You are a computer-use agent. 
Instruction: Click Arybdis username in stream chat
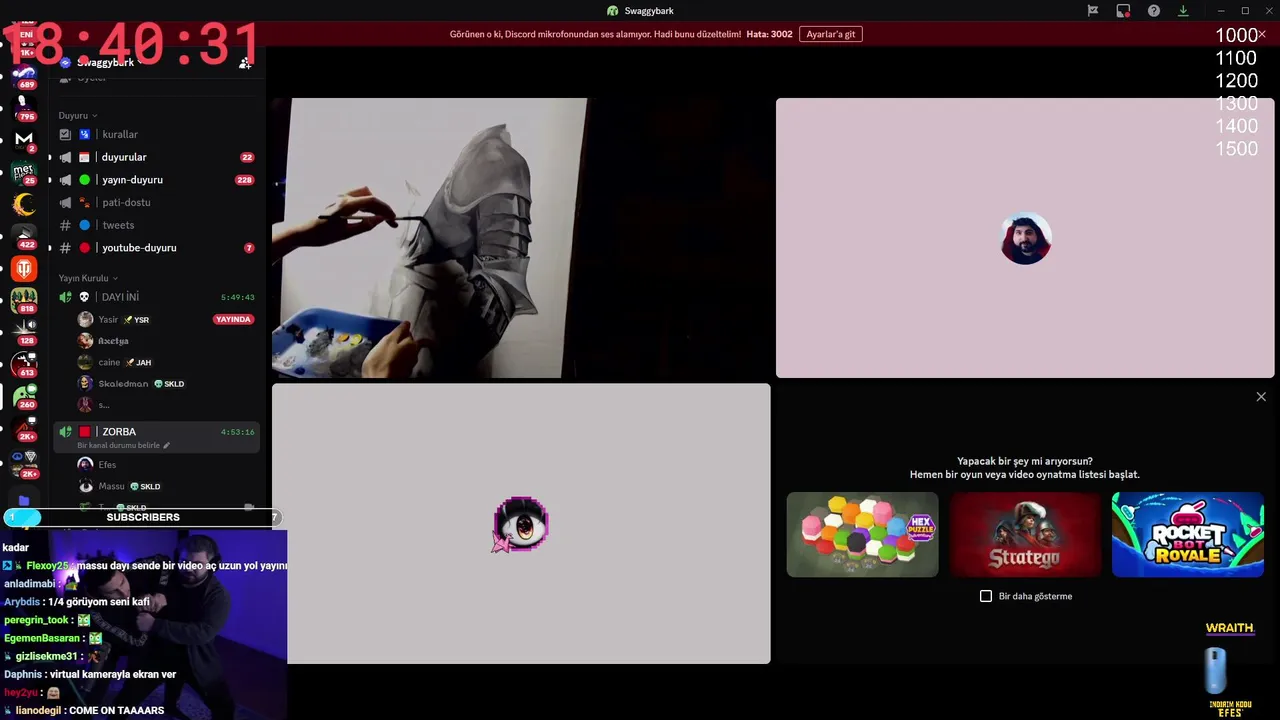pos(22,602)
